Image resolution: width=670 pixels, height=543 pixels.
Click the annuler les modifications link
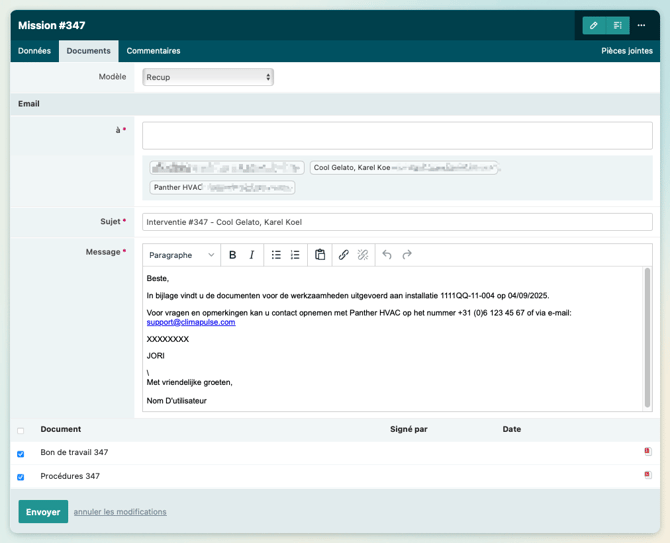click(x=120, y=512)
